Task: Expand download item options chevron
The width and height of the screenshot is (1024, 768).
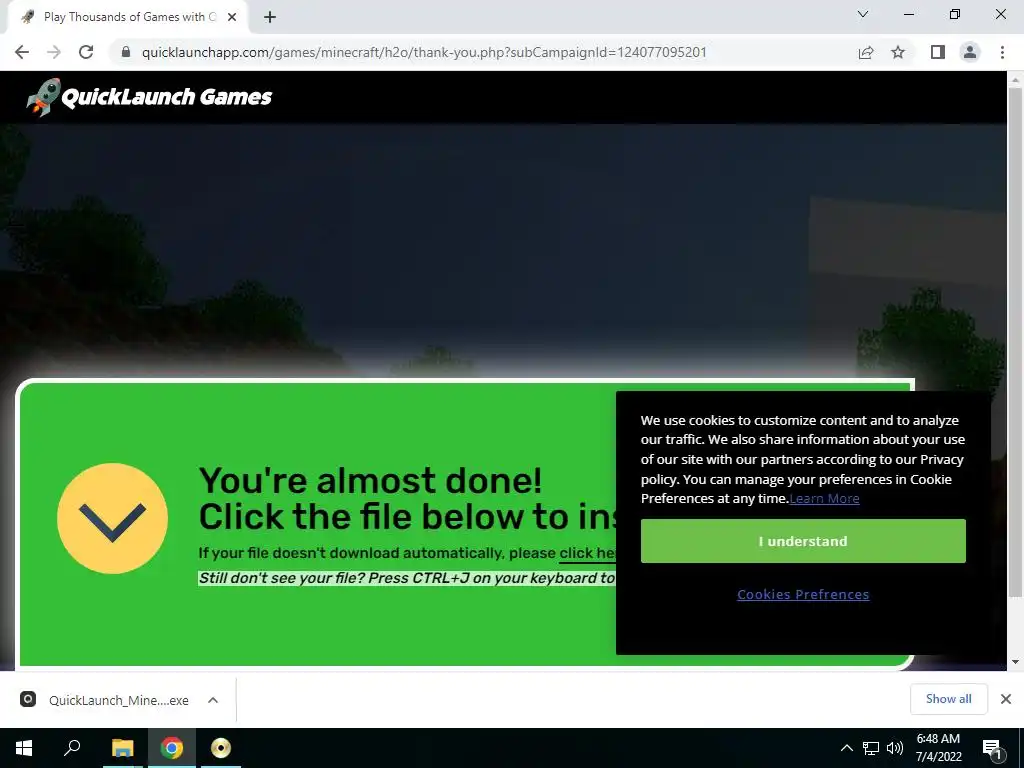Action: coord(213,700)
